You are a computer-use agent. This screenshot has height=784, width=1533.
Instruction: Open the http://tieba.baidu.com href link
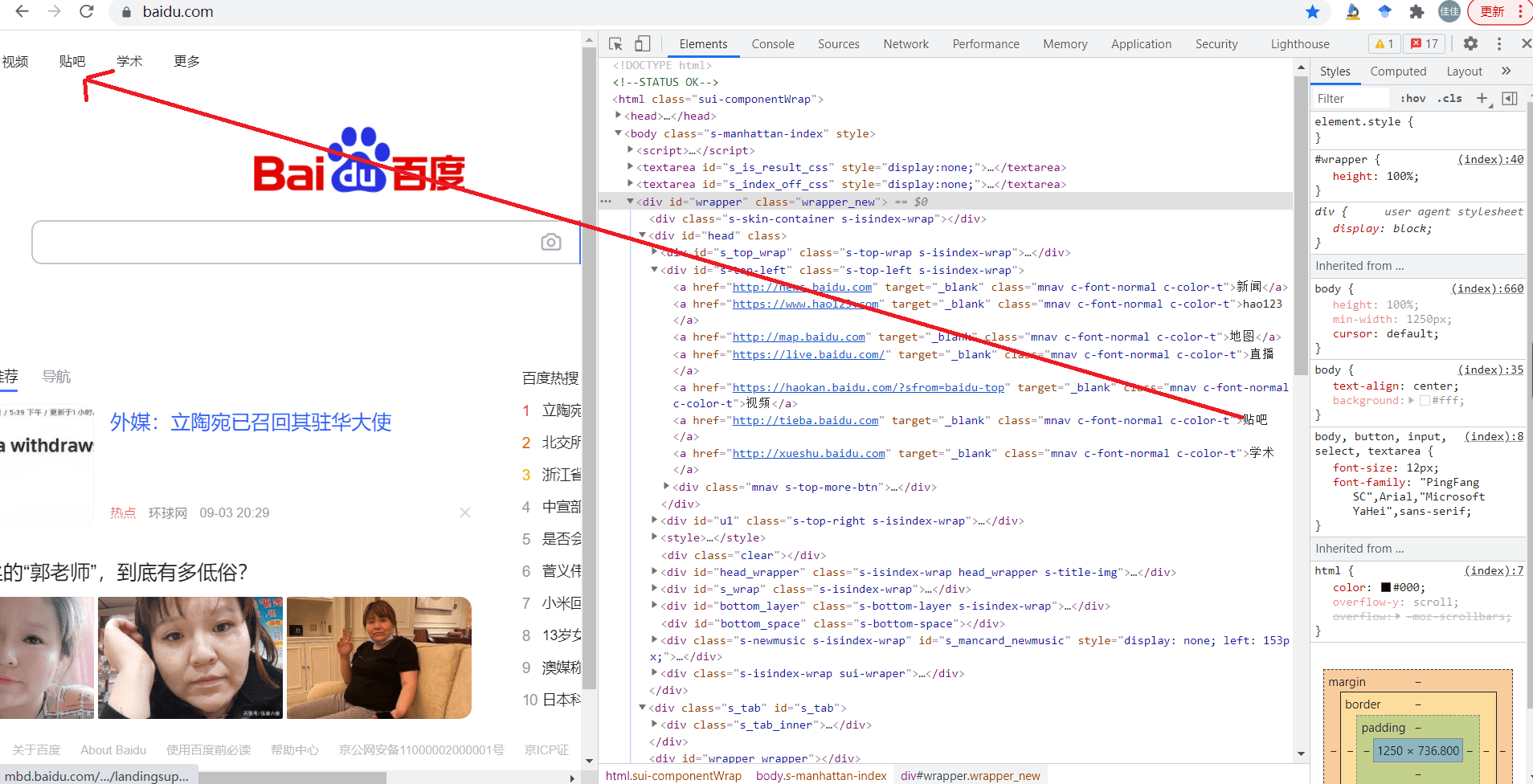tap(805, 420)
